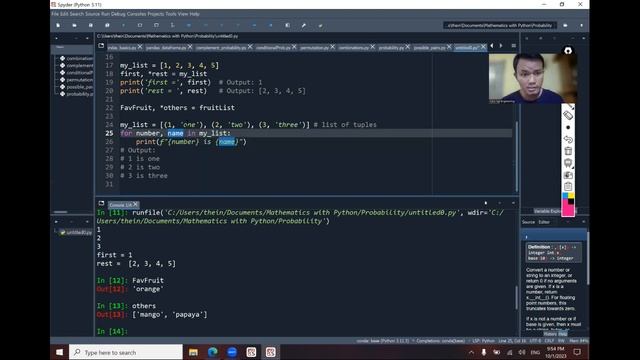Click the undo arrow annotation tool
The width and height of the screenshot is (640, 360).
(568, 139)
